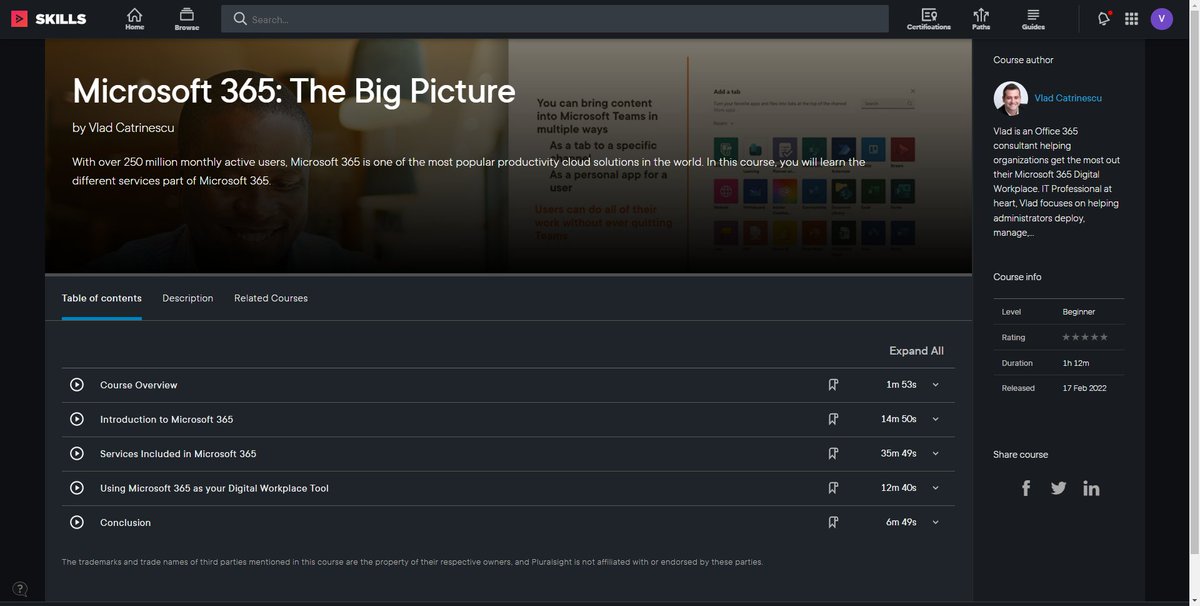Go to Home in top navigation
The image size is (1200, 606).
(134, 19)
